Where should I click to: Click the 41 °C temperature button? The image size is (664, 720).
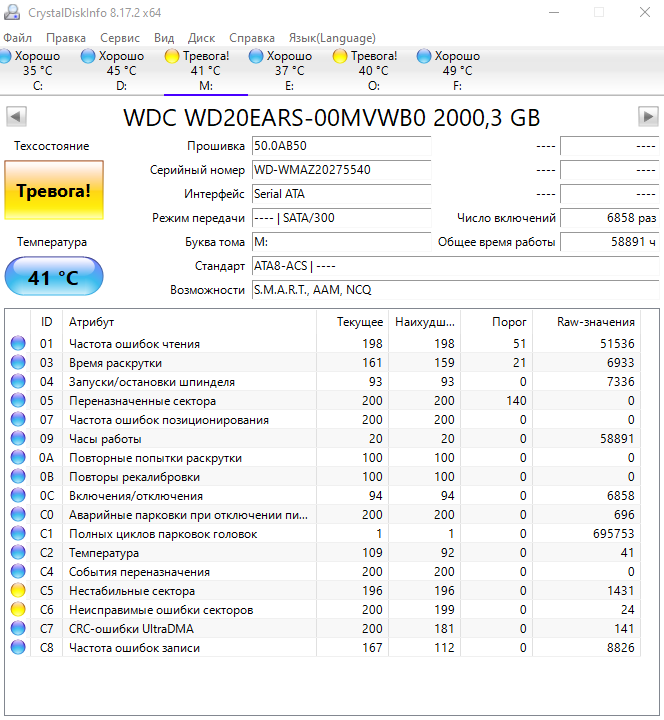click(x=54, y=276)
